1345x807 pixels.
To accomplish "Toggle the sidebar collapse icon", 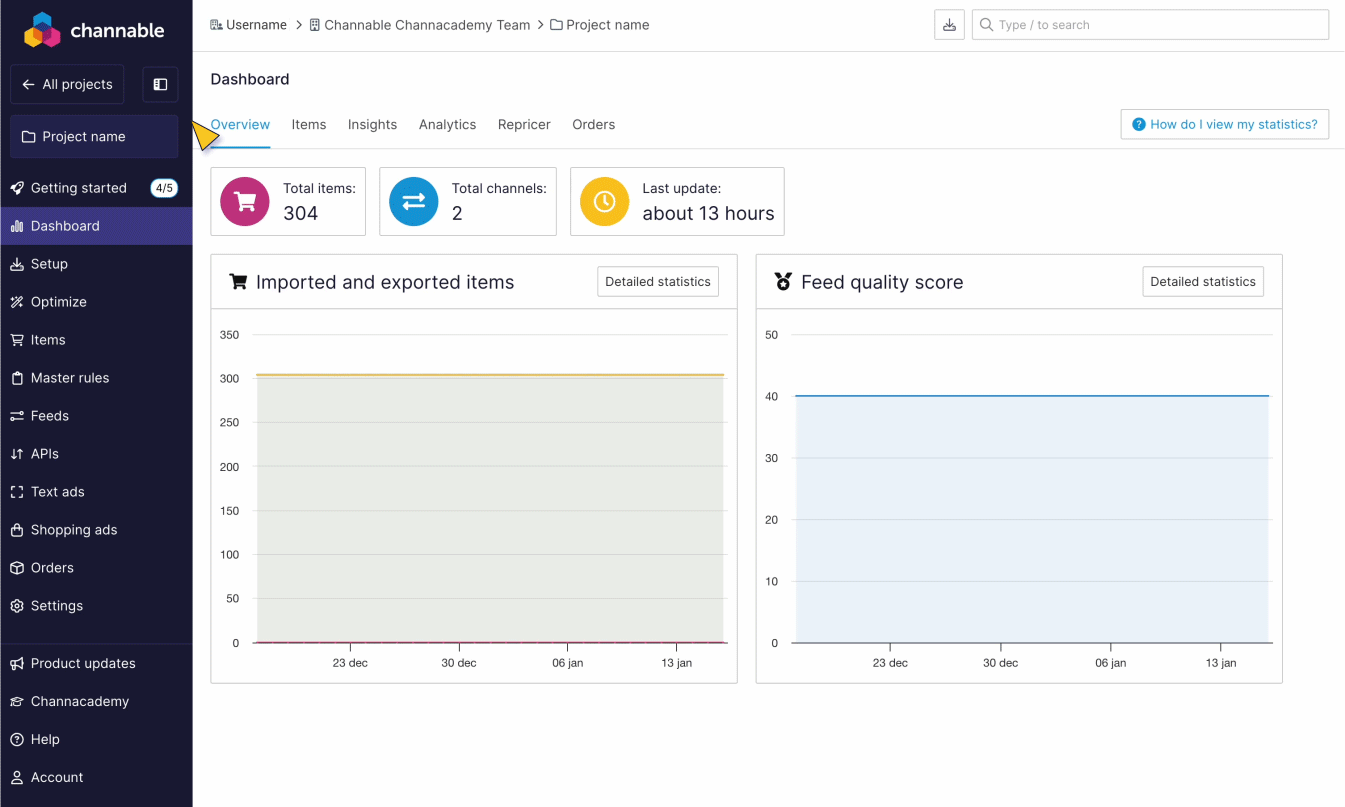I will [x=160, y=84].
